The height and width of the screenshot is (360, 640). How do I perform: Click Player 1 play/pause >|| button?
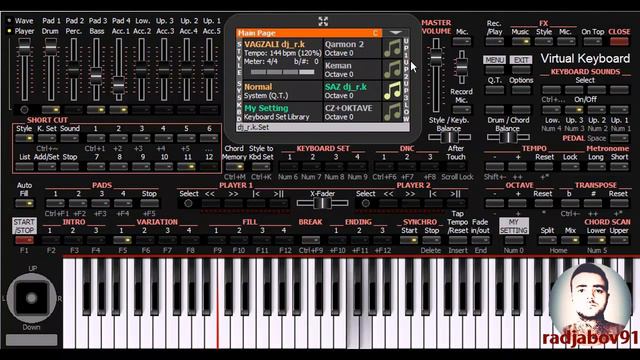point(279,203)
